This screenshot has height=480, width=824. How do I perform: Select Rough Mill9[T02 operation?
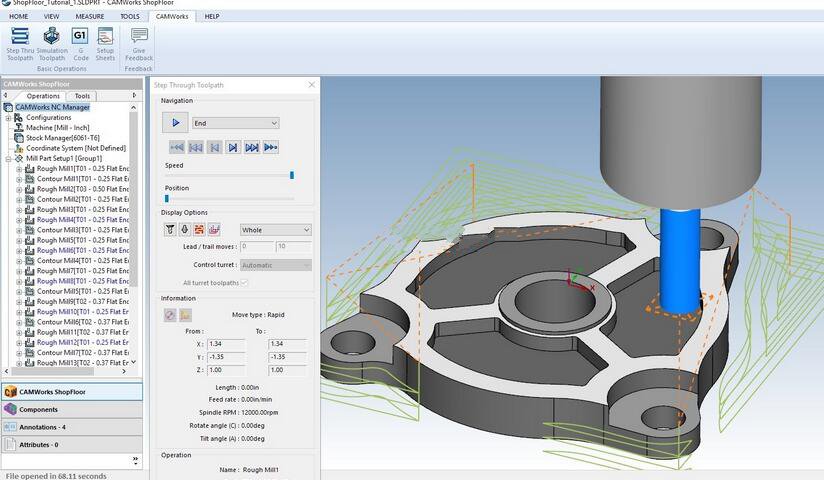click(83, 302)
